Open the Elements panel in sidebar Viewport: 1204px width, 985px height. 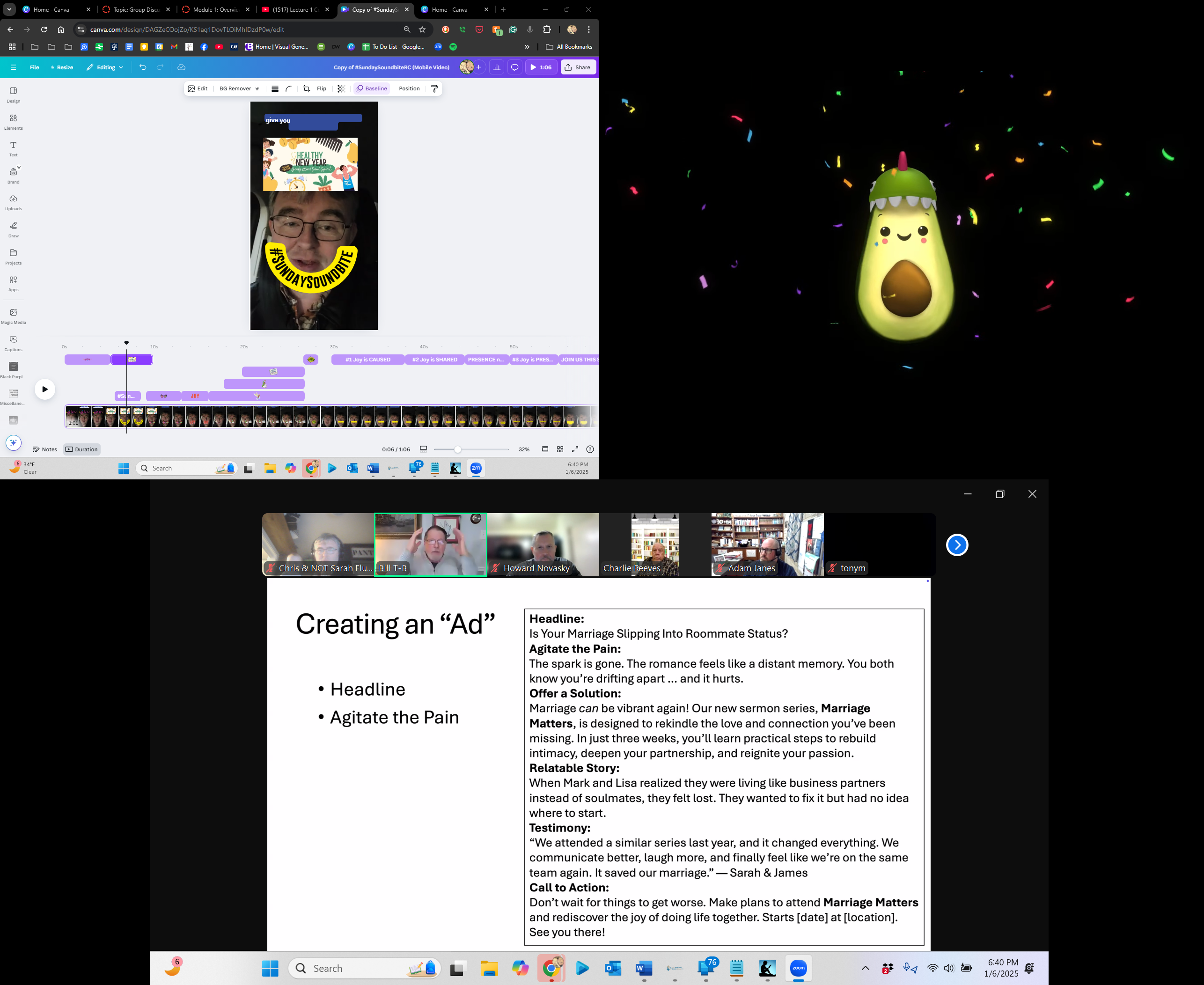(x=13, y=121)
